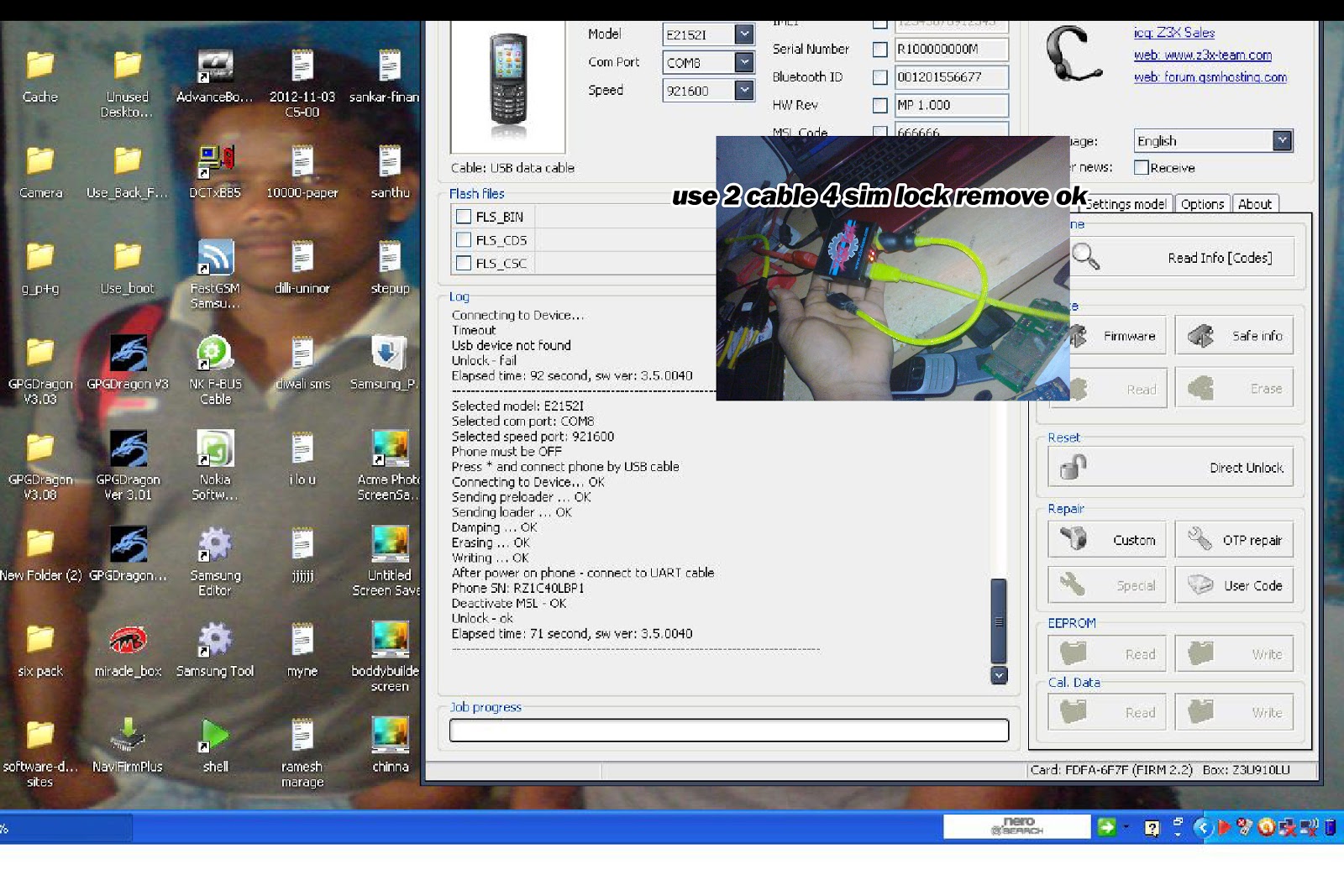
Task: Open the forum.gsmhosting.com link
Action: click(x=1210, y=77)
